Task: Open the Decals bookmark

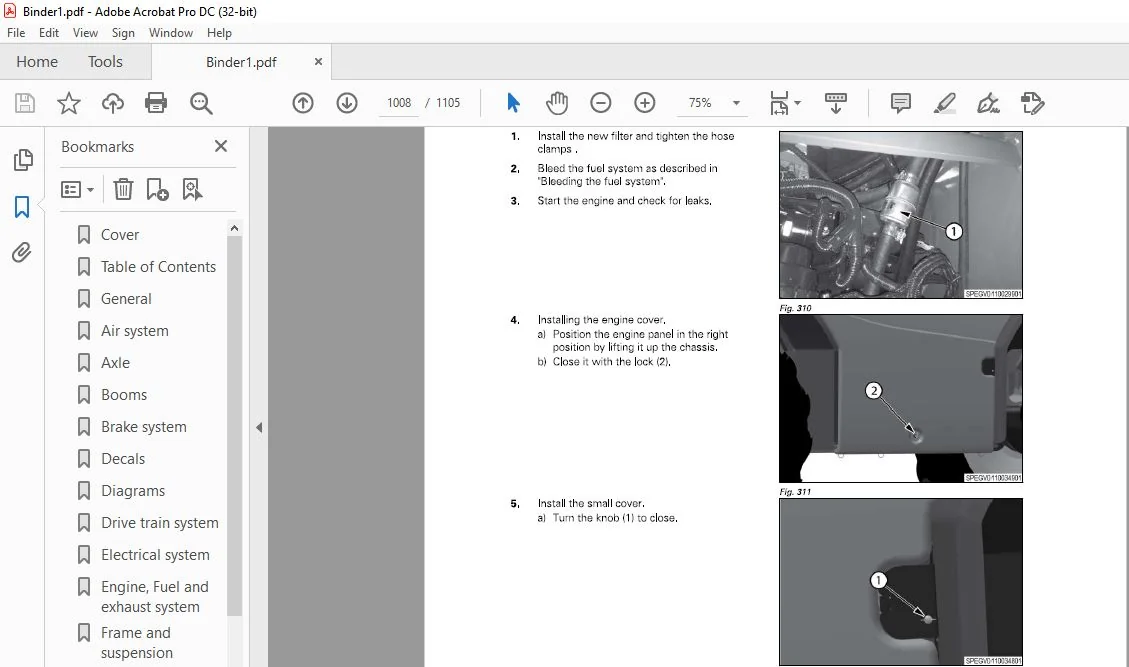Action: coord(122,459)
